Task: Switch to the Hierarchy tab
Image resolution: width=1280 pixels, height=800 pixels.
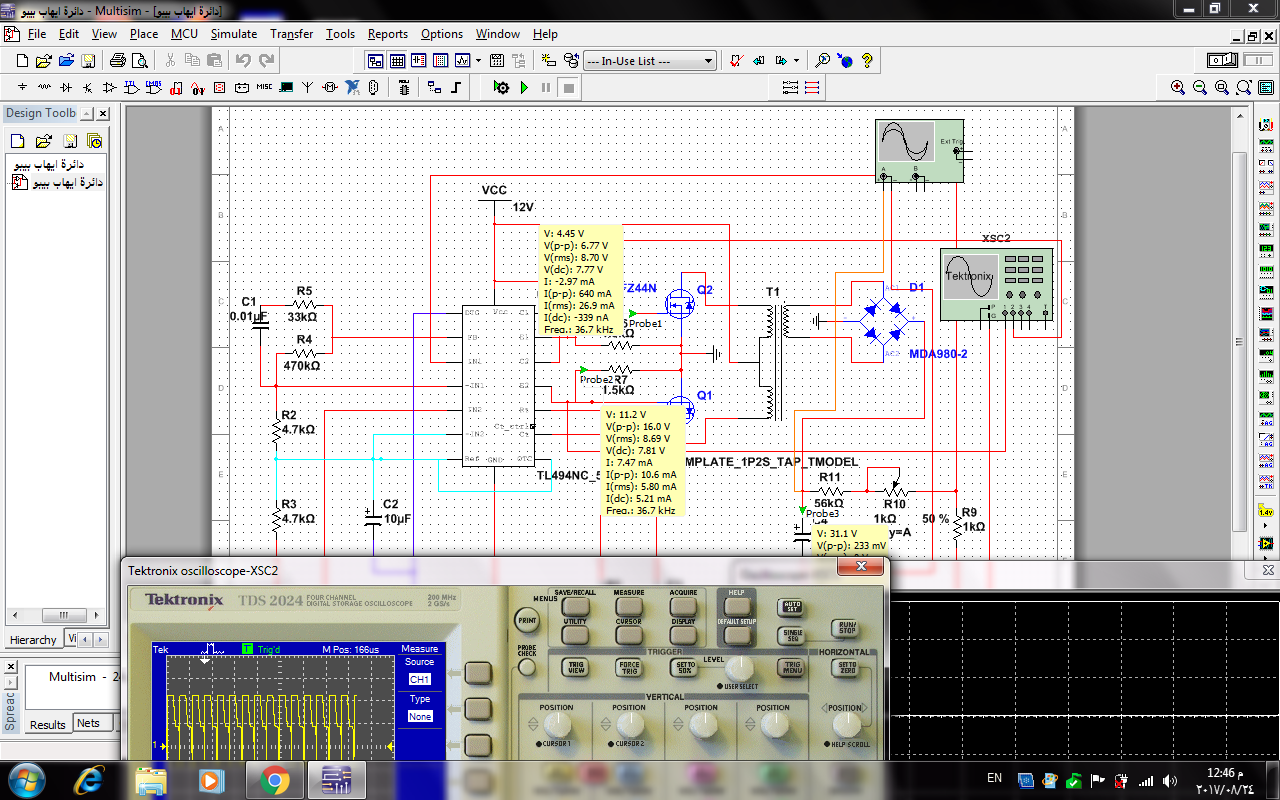Action: tap(33, 640)
